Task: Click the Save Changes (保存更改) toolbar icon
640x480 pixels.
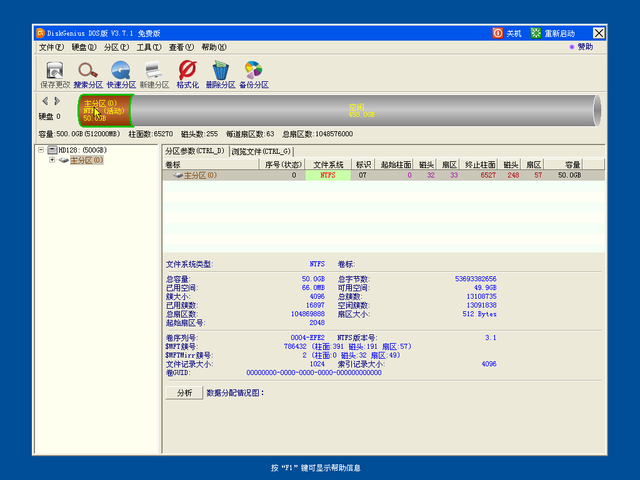Action: tap(55, 75)
